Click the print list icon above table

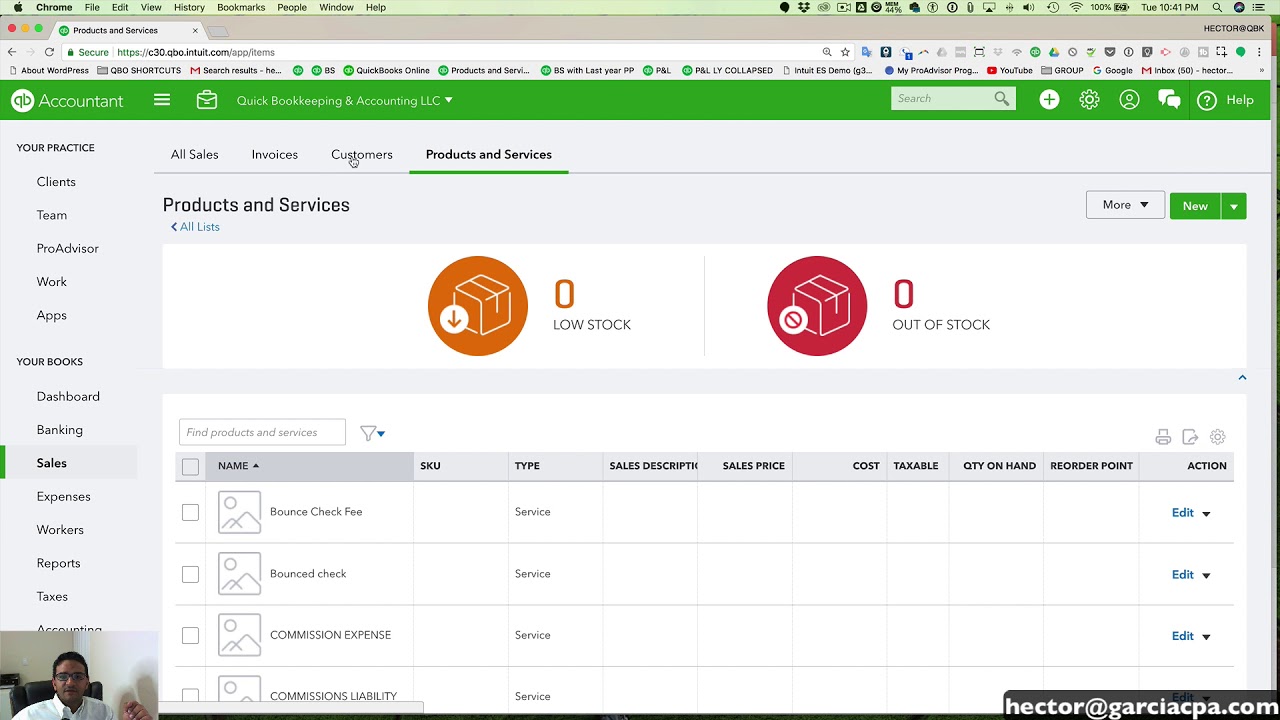1163,437
